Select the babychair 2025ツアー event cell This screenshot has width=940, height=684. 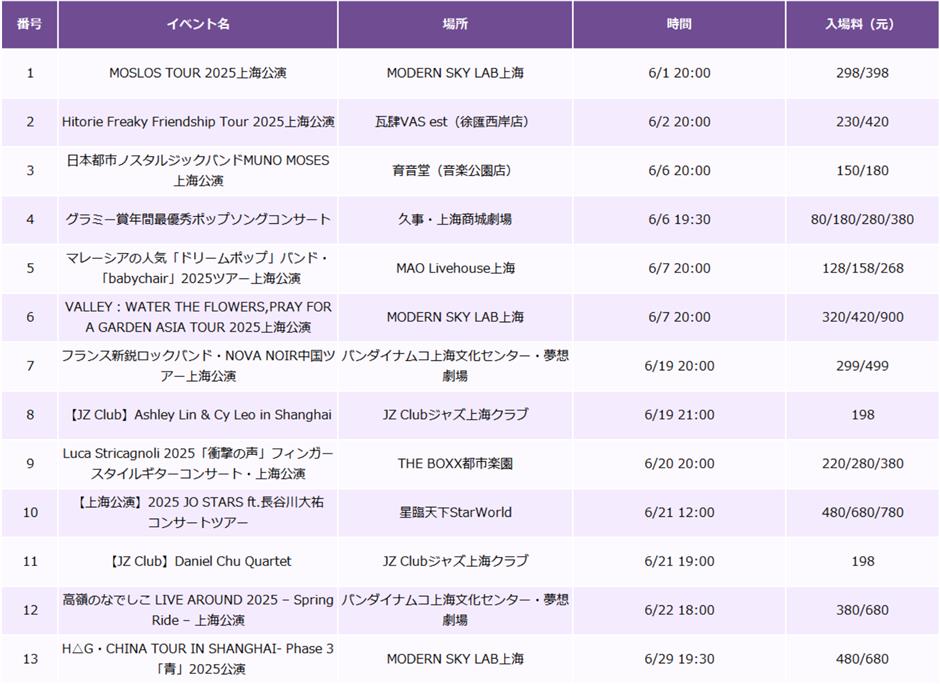198,268
